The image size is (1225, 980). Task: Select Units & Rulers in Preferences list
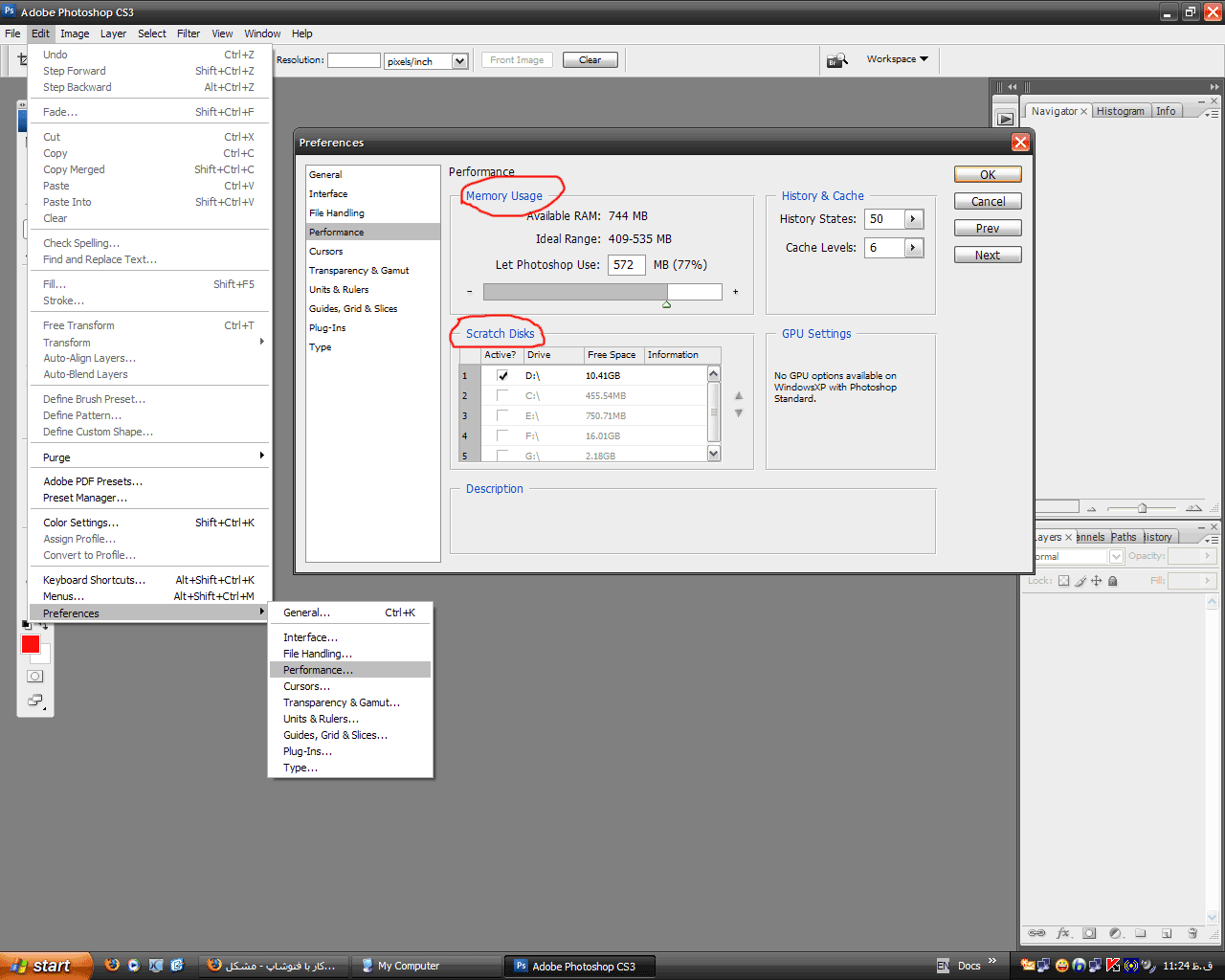tap(372, 289)
